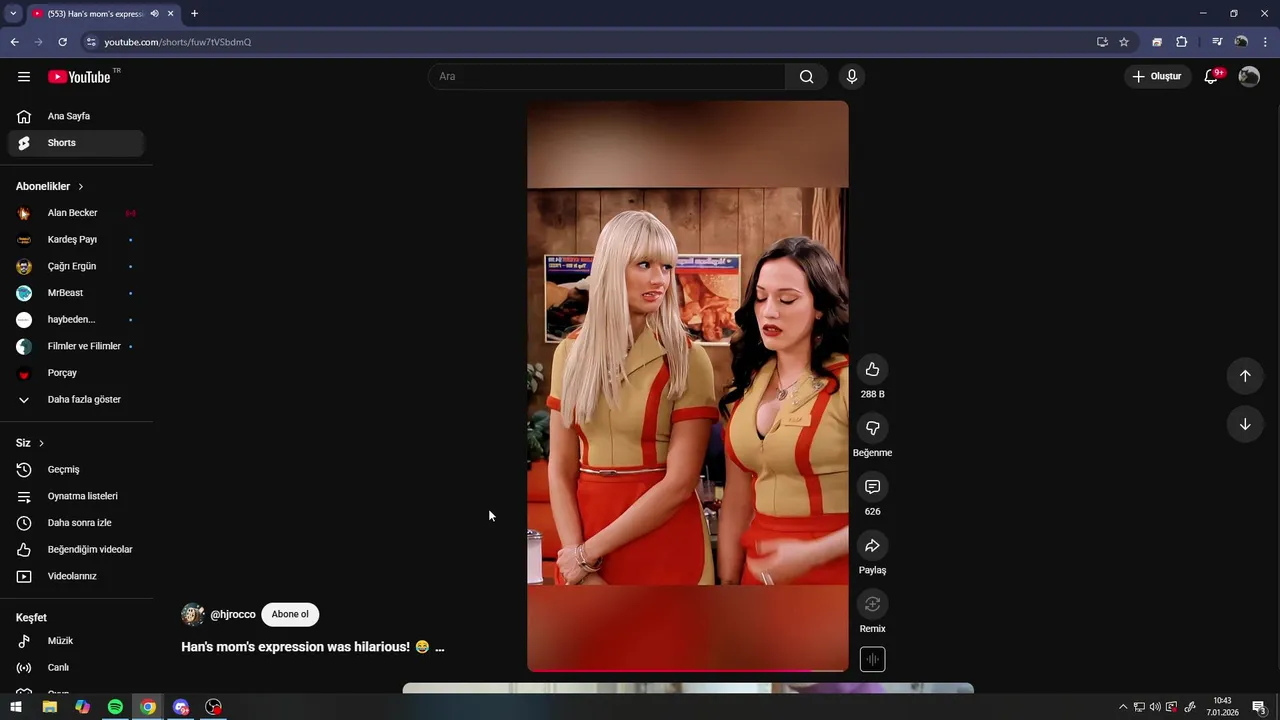This screenshot has height=720, width=1280.
Task: Open Çağrı Ergün channel
Action: click(x=76, y=266)
